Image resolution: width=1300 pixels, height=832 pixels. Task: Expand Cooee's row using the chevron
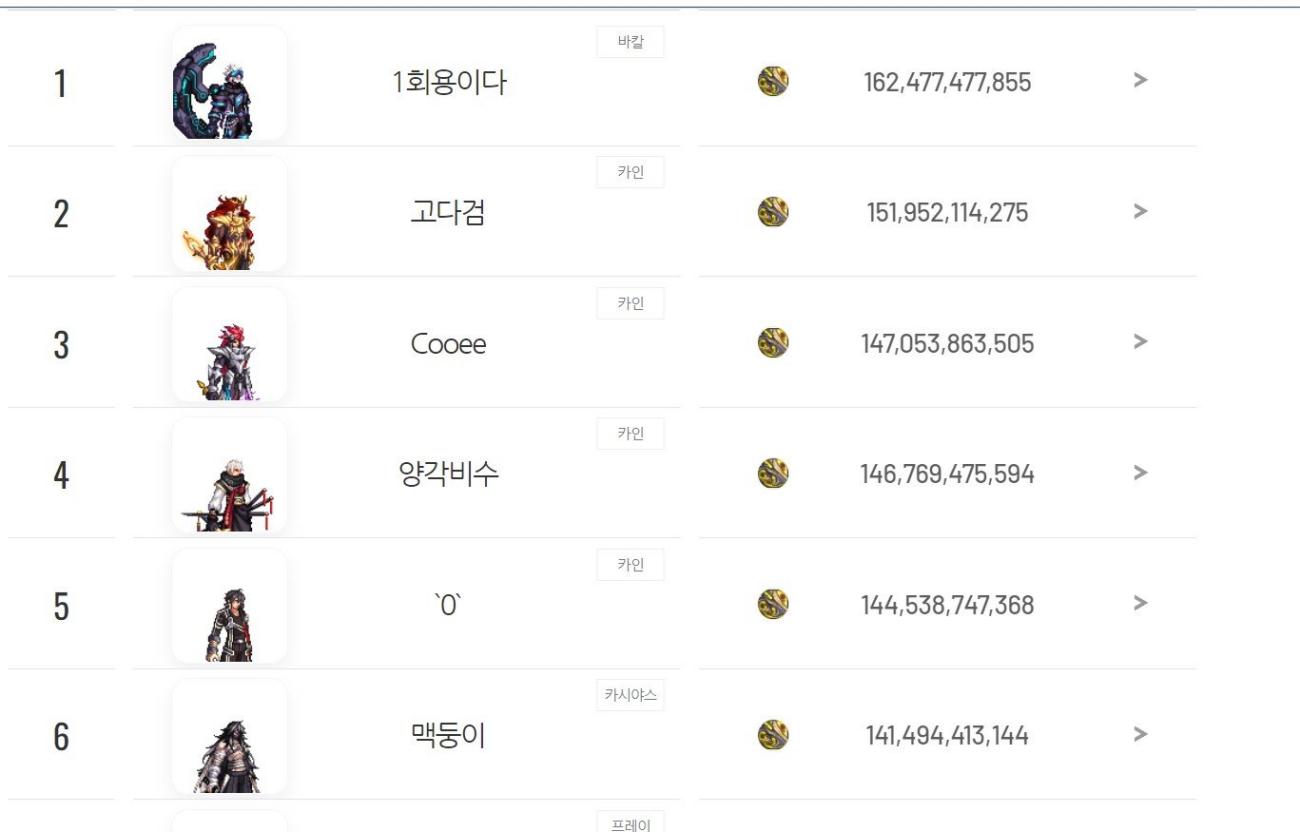1140,342
